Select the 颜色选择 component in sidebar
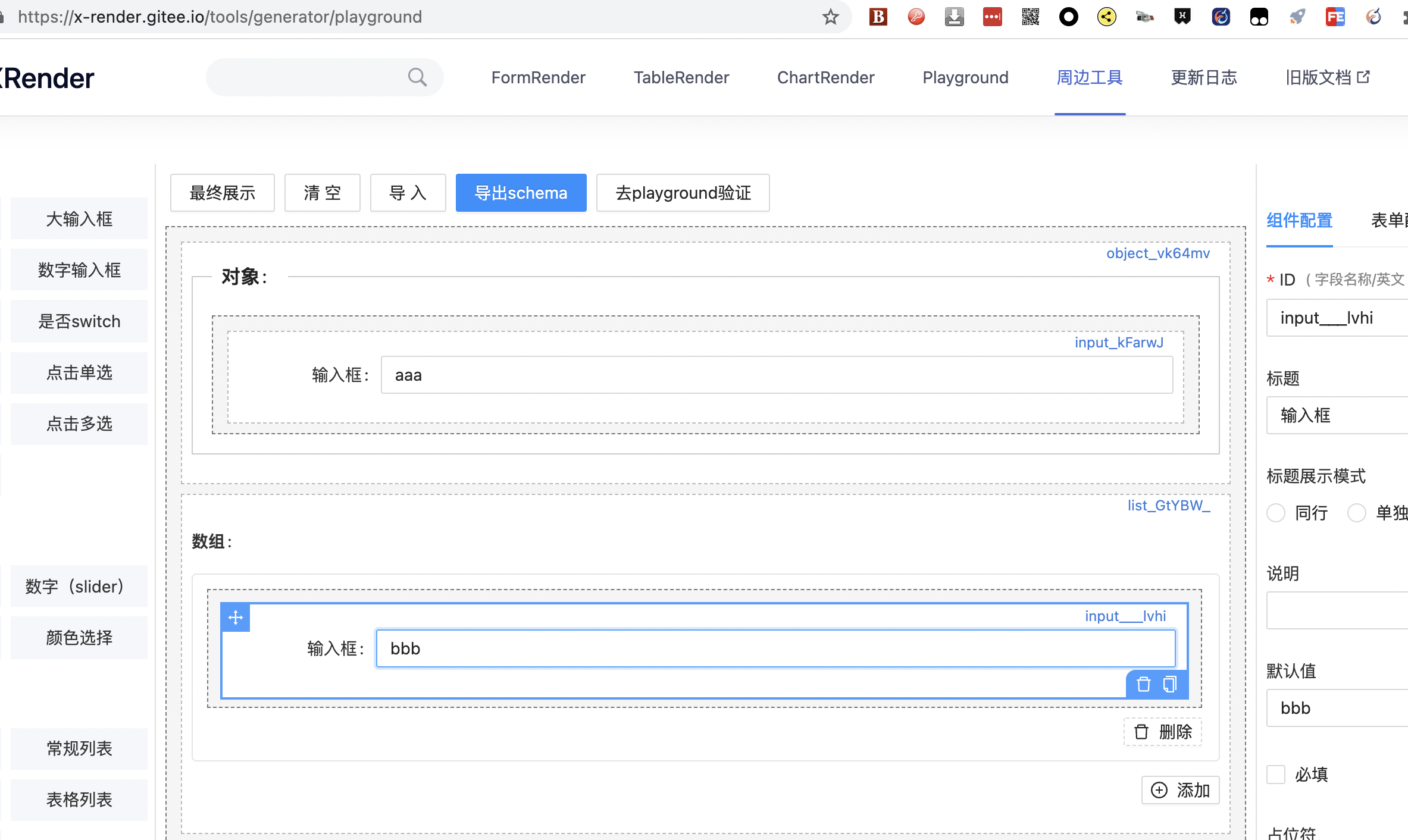 [x=78, y=637]
